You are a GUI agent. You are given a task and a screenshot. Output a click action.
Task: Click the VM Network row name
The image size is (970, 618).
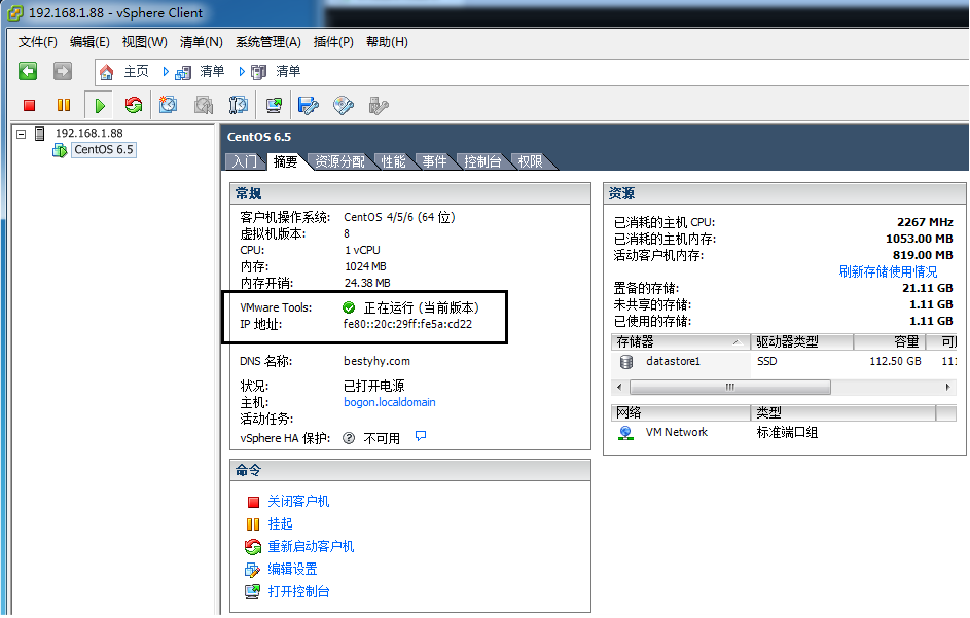point(677,432)
